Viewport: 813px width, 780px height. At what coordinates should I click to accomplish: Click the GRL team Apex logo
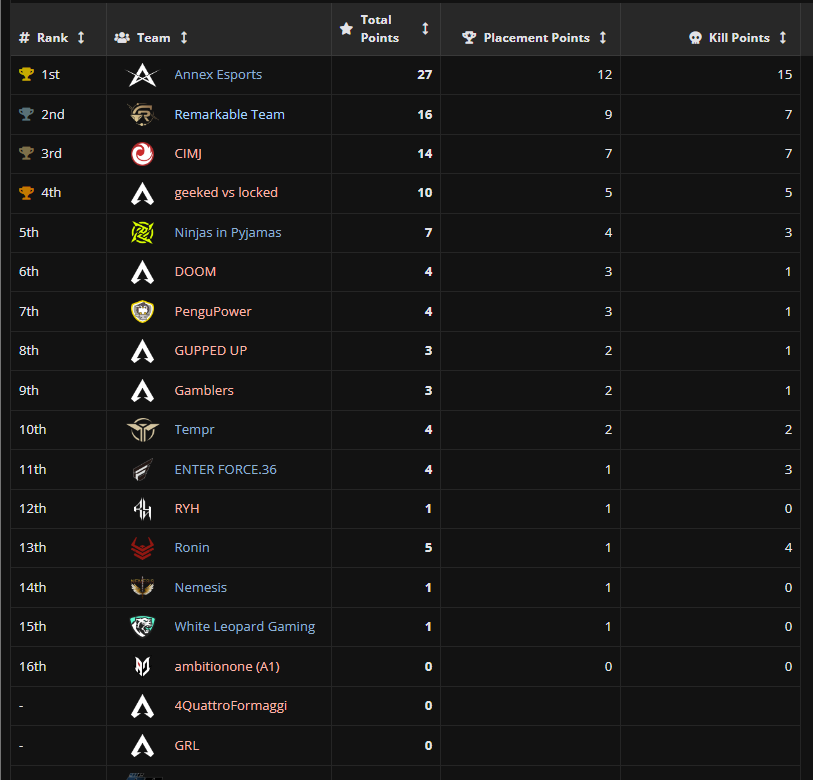point(143,746)
